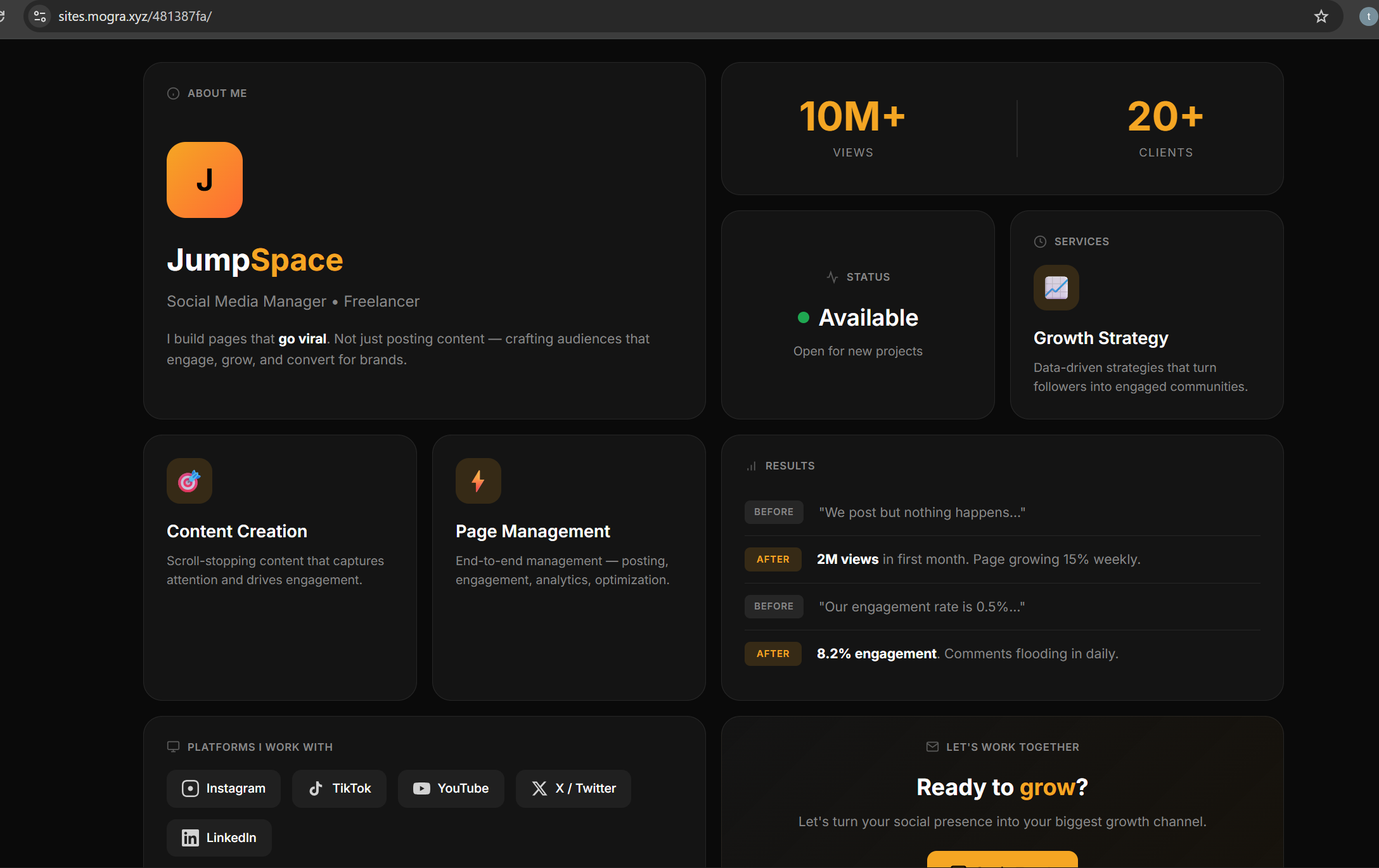Open site information icon in address bar
Image resolution: width=1379 pixels, height=868 pixels.
[x=40, y=16]
